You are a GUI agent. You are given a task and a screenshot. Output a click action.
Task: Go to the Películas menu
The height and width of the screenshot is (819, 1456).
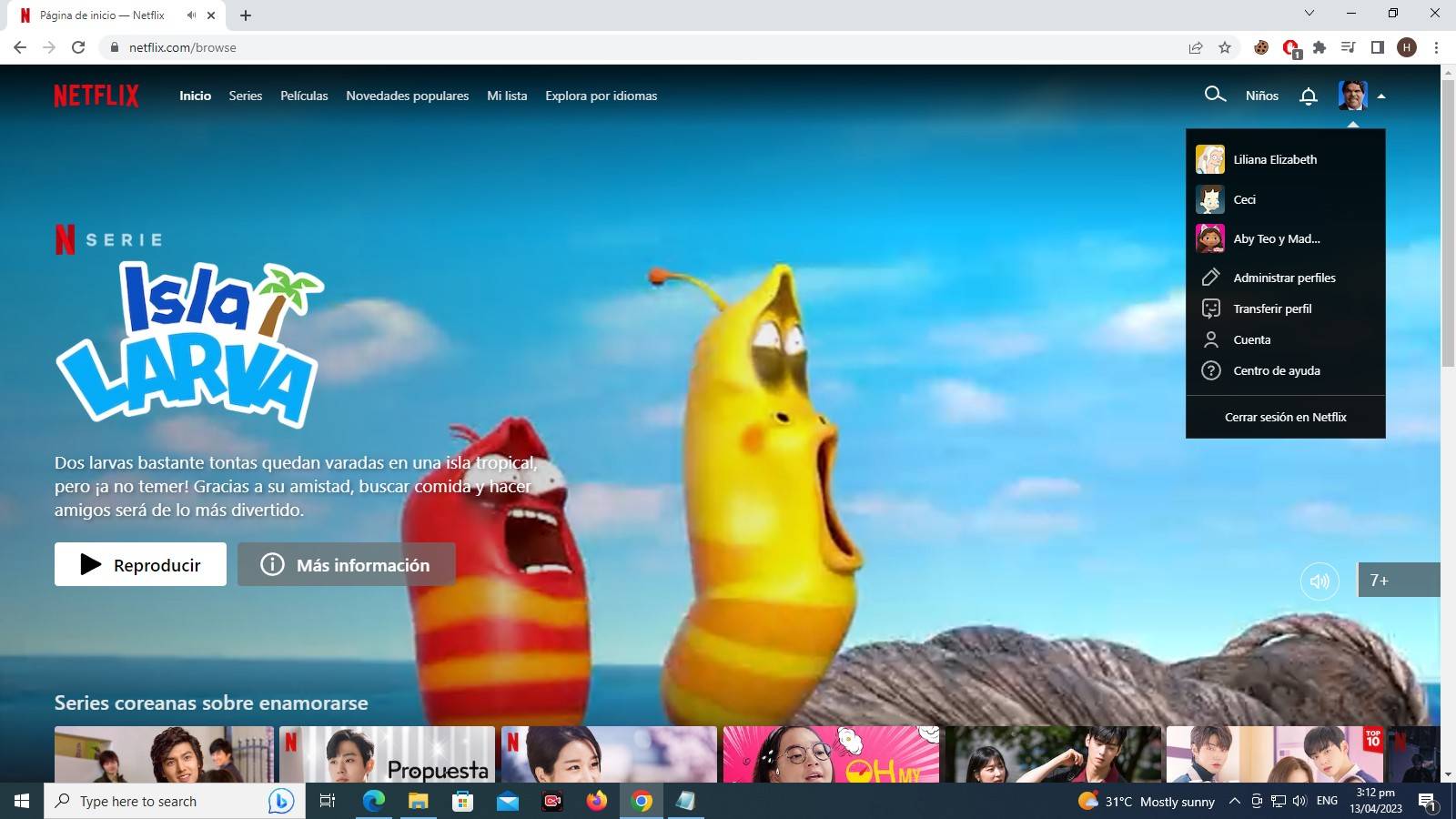click(304, 96)
